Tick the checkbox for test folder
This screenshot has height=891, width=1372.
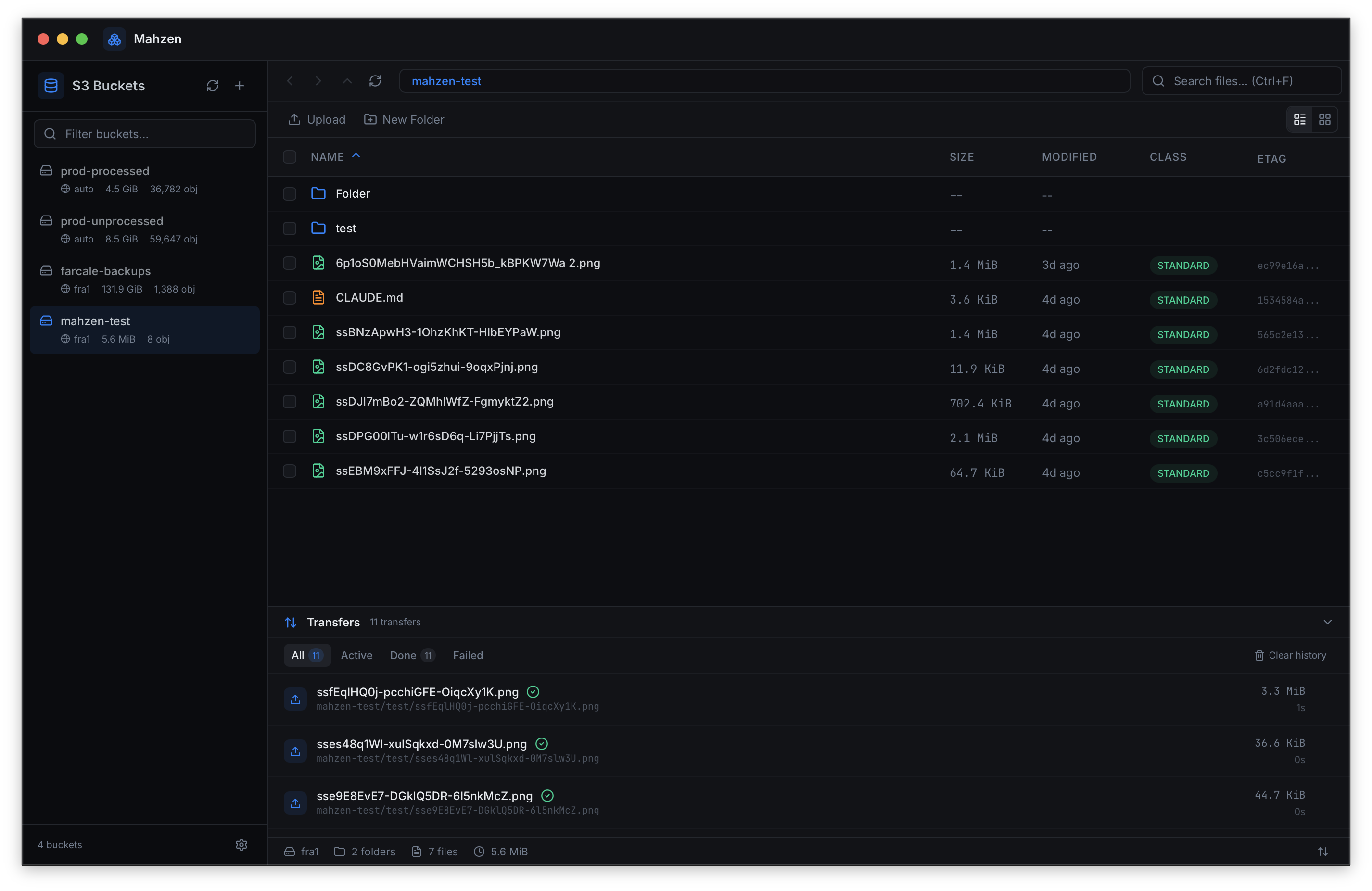pyautogui.click(x=290, y=229)
